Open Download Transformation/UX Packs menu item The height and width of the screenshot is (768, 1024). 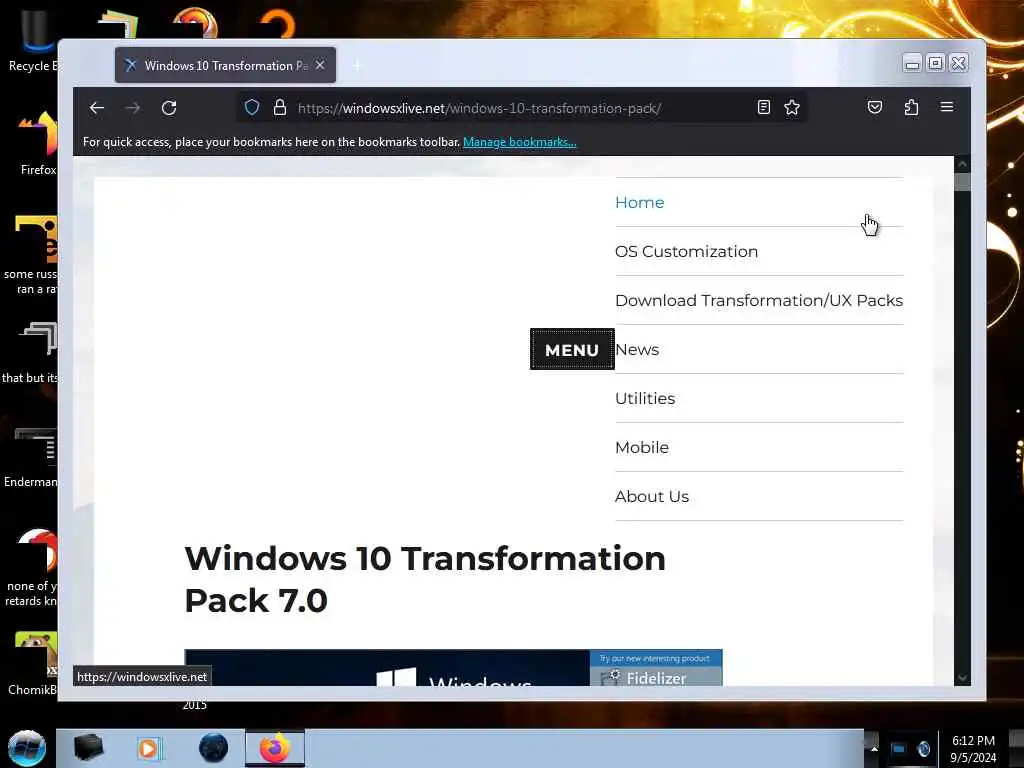coord(759,300)
